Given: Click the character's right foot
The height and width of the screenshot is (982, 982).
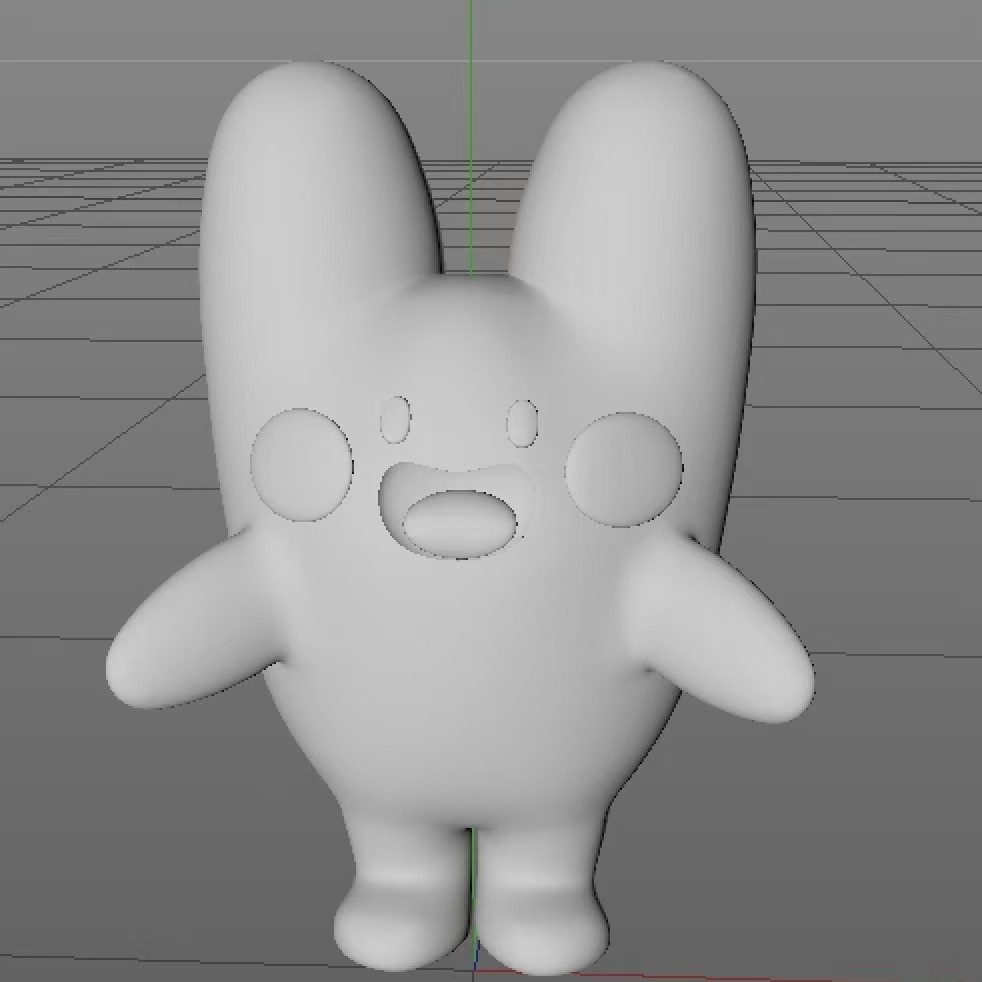Looking at the screenshot, I should point(542,927).
